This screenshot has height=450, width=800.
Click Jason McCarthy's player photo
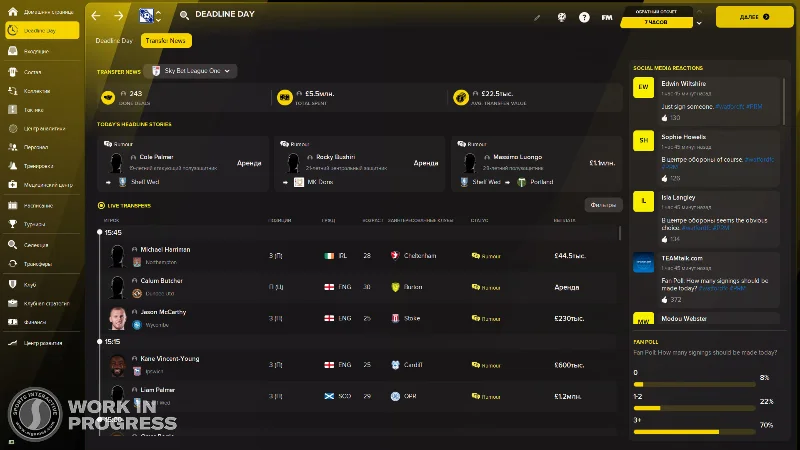117,318
